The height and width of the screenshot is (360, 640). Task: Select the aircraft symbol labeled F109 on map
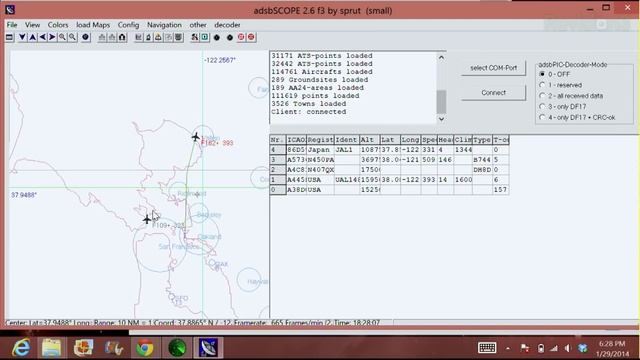point(147,220)
